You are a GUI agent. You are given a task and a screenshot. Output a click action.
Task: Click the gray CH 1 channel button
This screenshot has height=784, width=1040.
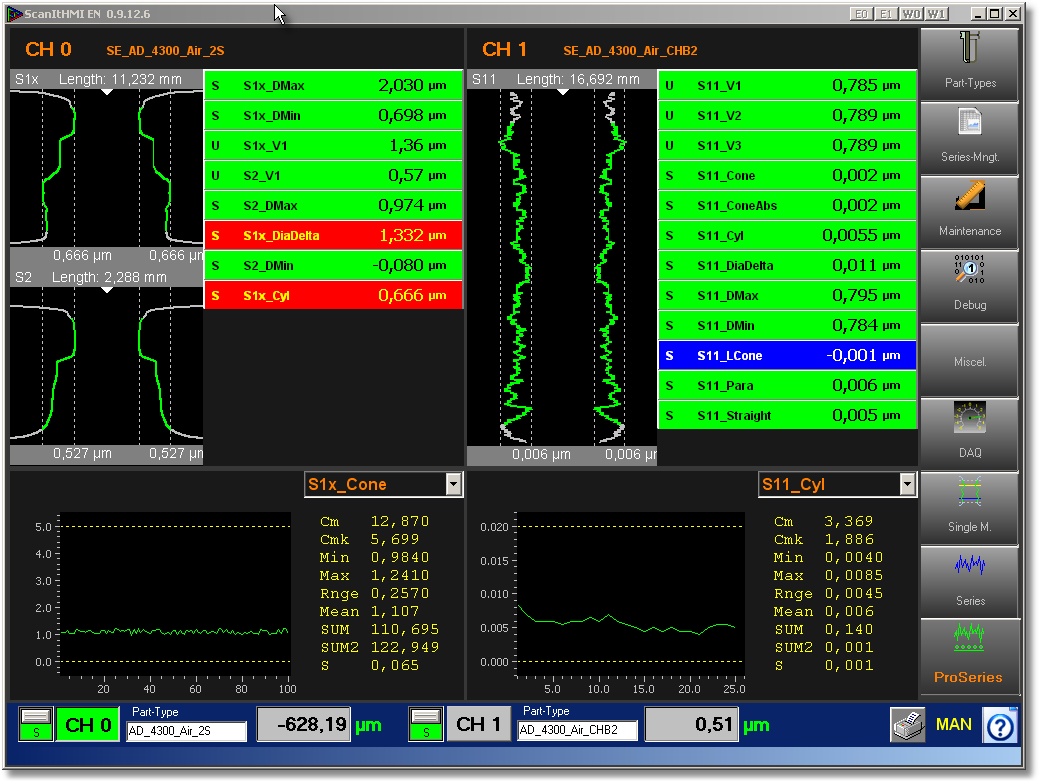pyautogui.click(x=478, y=725)
